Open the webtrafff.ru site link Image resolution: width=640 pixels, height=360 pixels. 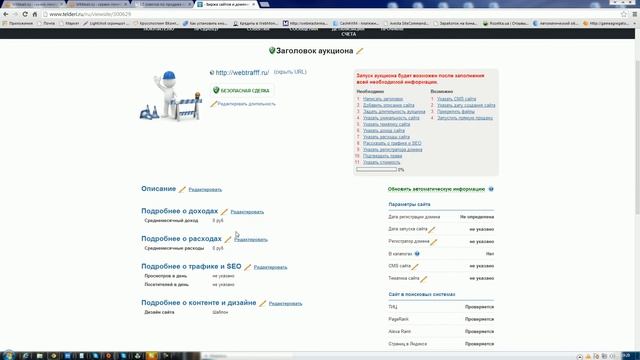point(242,73)
